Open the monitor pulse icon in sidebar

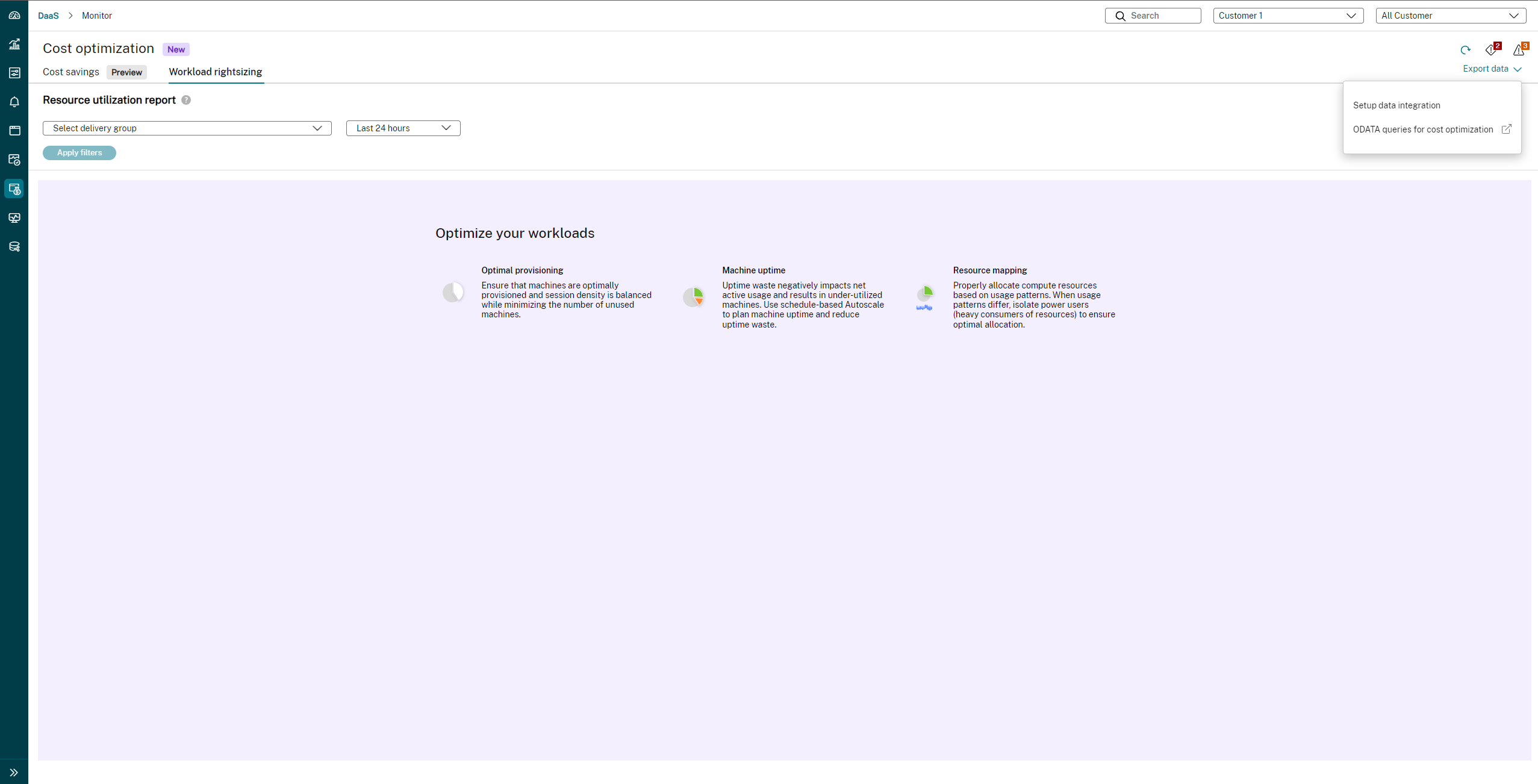pos(14,217)
